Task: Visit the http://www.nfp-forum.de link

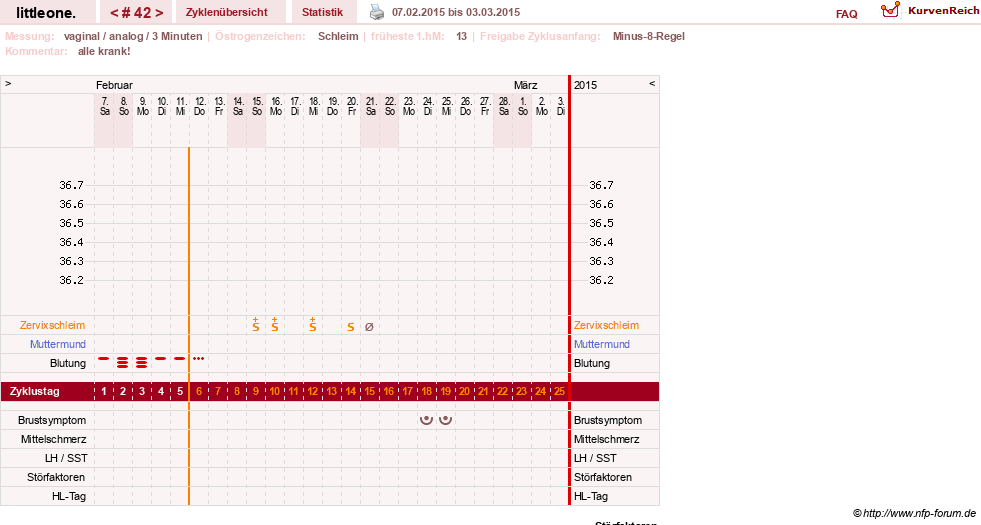Action: pyautogui.click(x=919, y=513)
